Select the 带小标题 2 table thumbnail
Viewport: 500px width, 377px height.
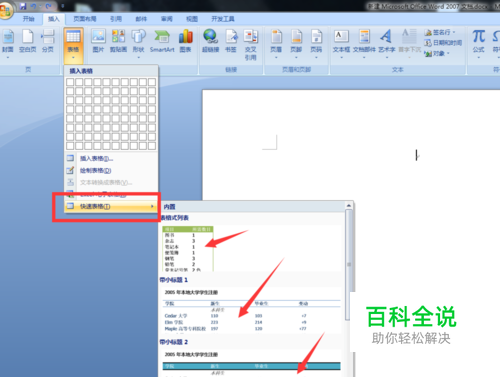(x=252, y=363)
